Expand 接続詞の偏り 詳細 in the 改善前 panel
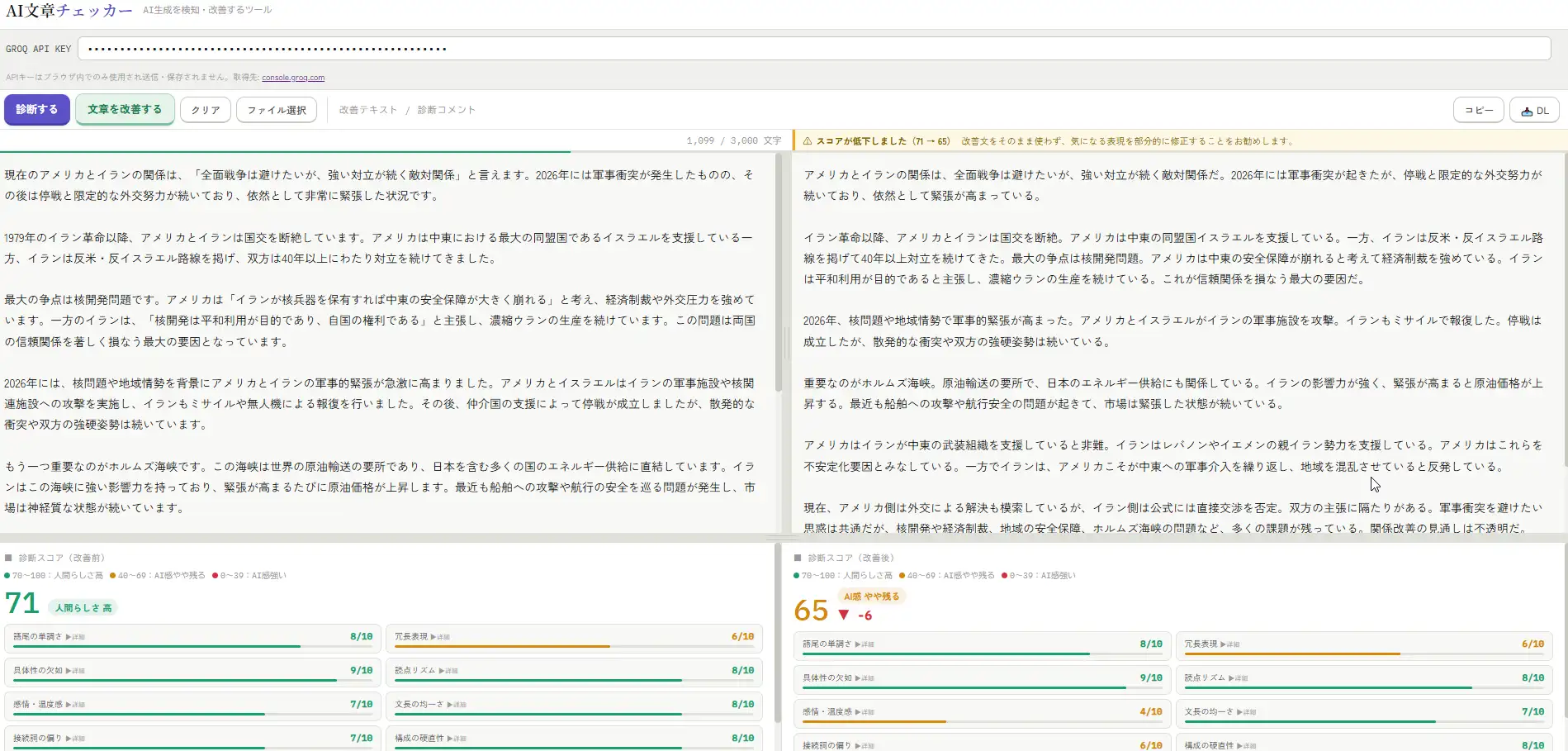This screenshot has width=1568, height=751. tap(75, 739)
